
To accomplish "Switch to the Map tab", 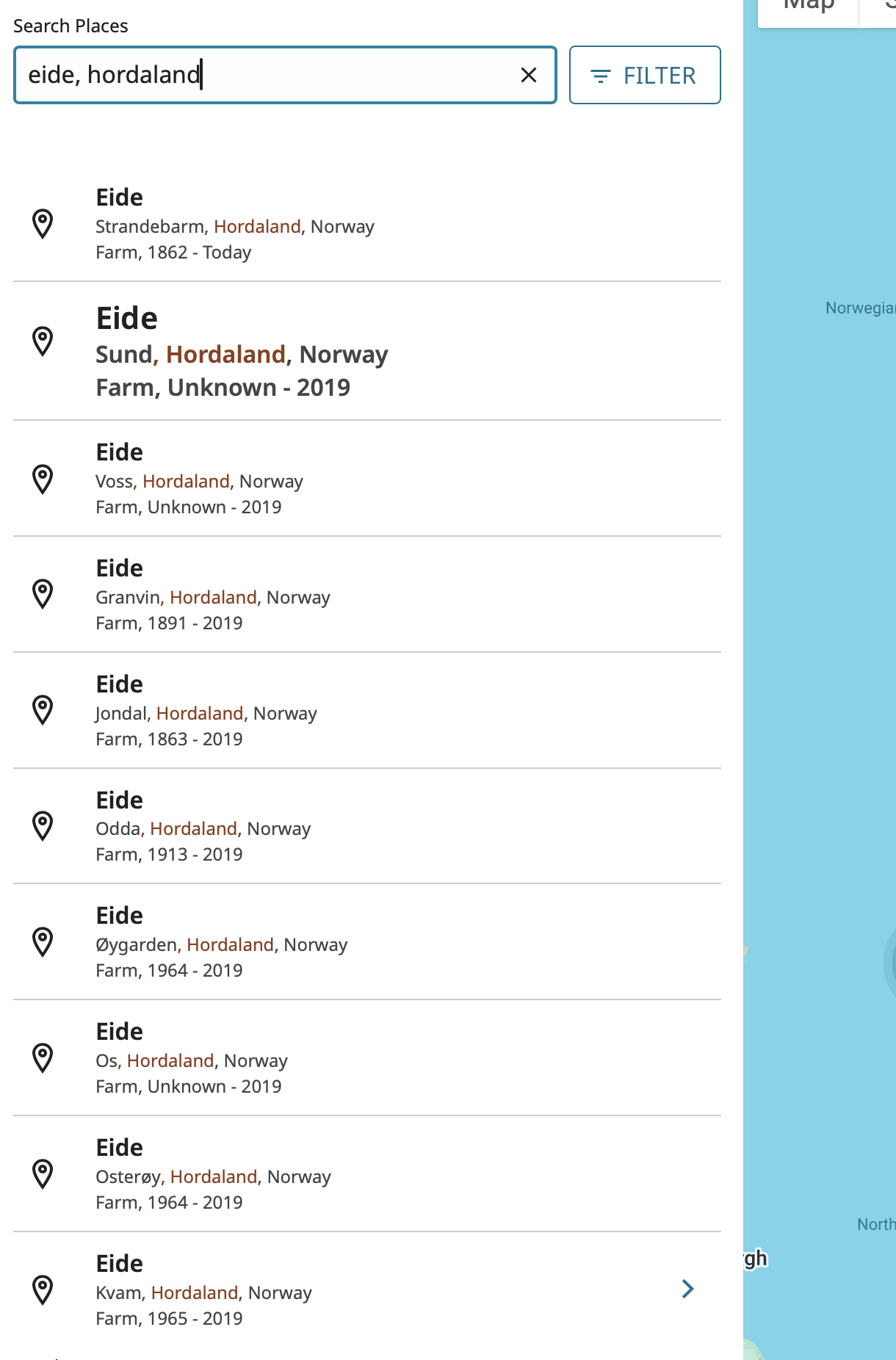I will coord(809,9).
